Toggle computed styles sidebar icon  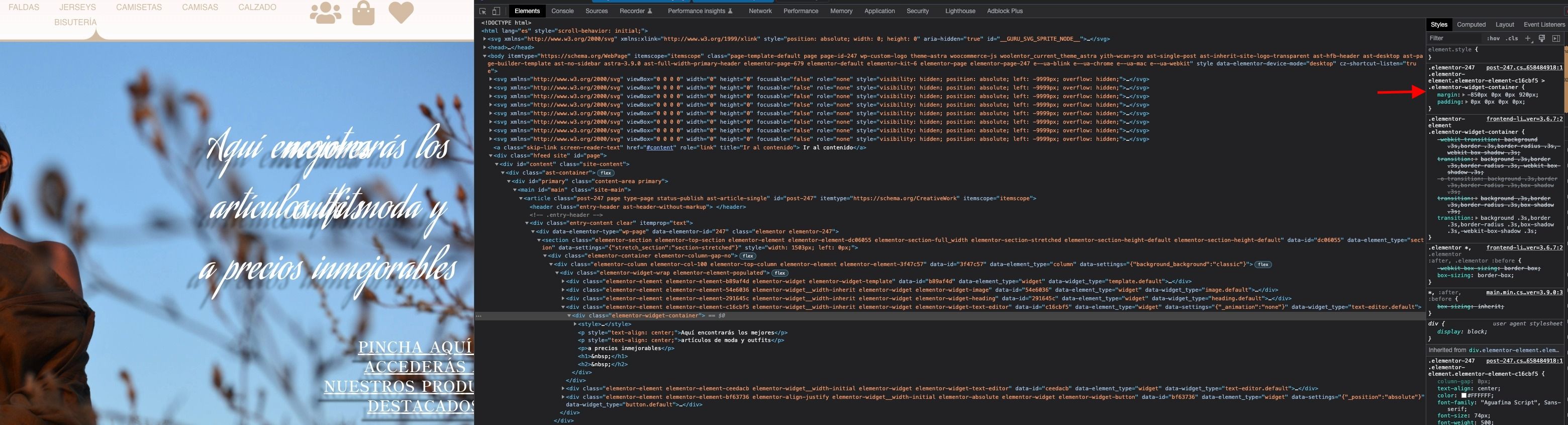pyautogui.click(x=1556, y=38)
